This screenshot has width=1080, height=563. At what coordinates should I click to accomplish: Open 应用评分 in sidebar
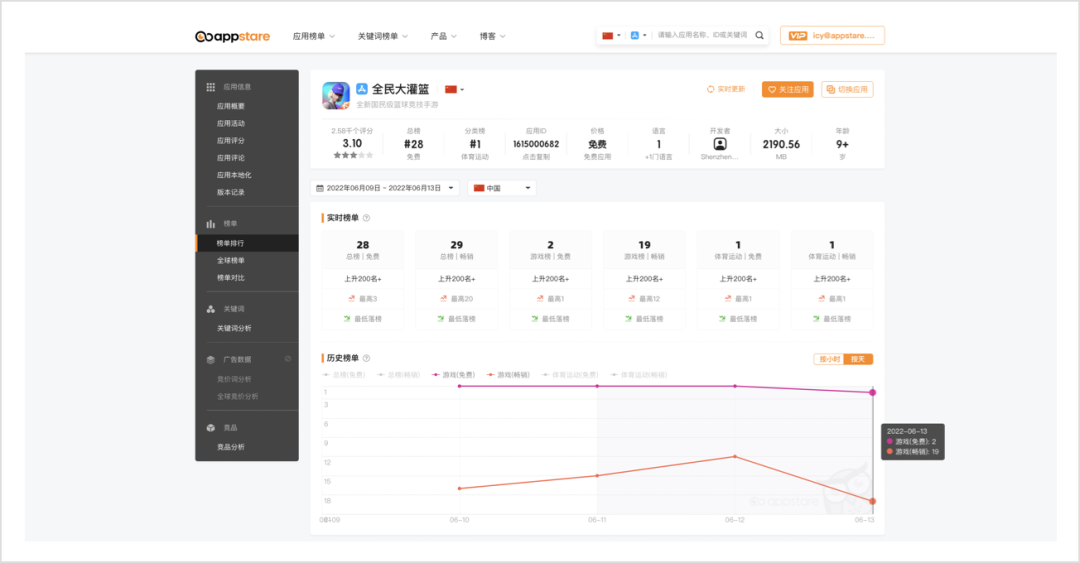(x=231, y=141)
